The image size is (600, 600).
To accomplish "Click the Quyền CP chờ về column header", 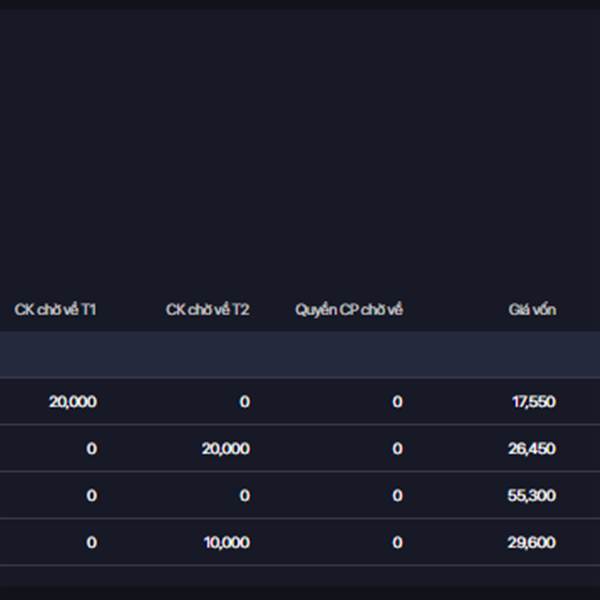I will click(349, 310).
